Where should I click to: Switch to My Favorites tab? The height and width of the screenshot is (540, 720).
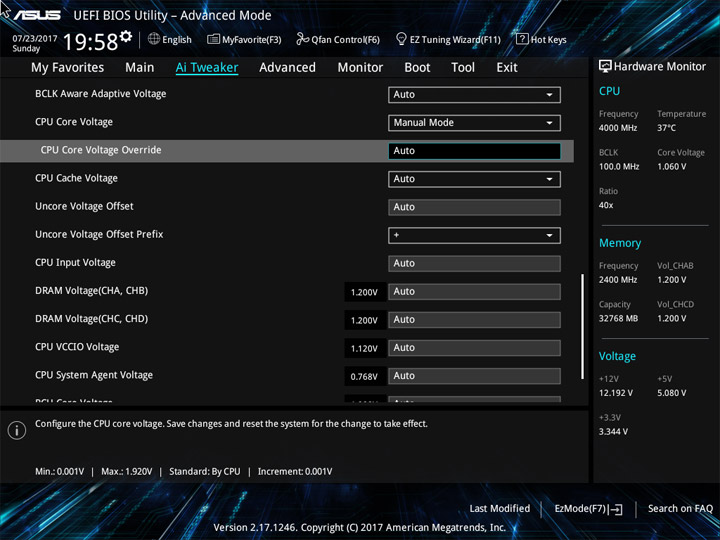coord(68,68)
